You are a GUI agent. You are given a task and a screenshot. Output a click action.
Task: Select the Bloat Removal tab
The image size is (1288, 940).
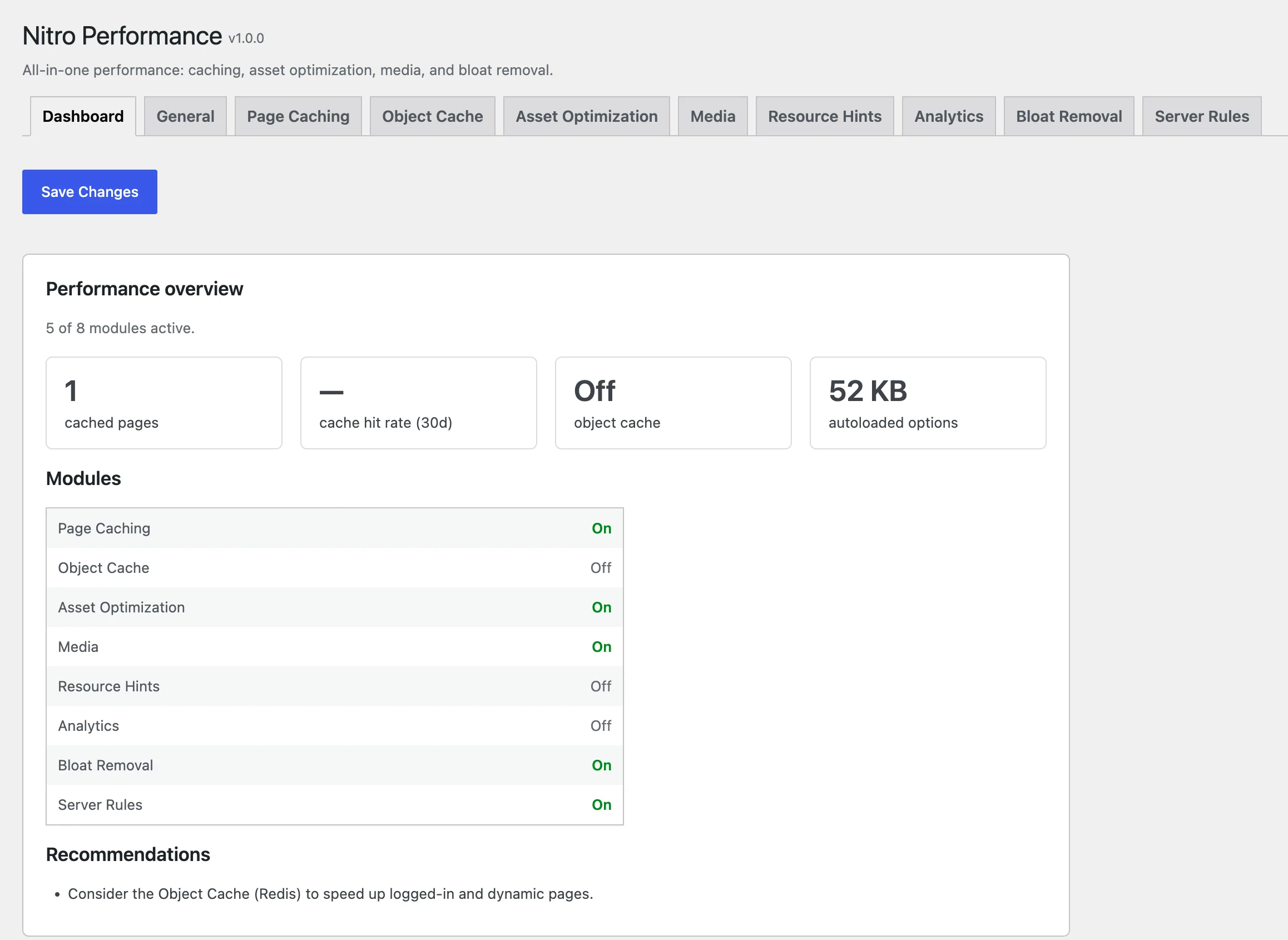(x=1069, y=116)
